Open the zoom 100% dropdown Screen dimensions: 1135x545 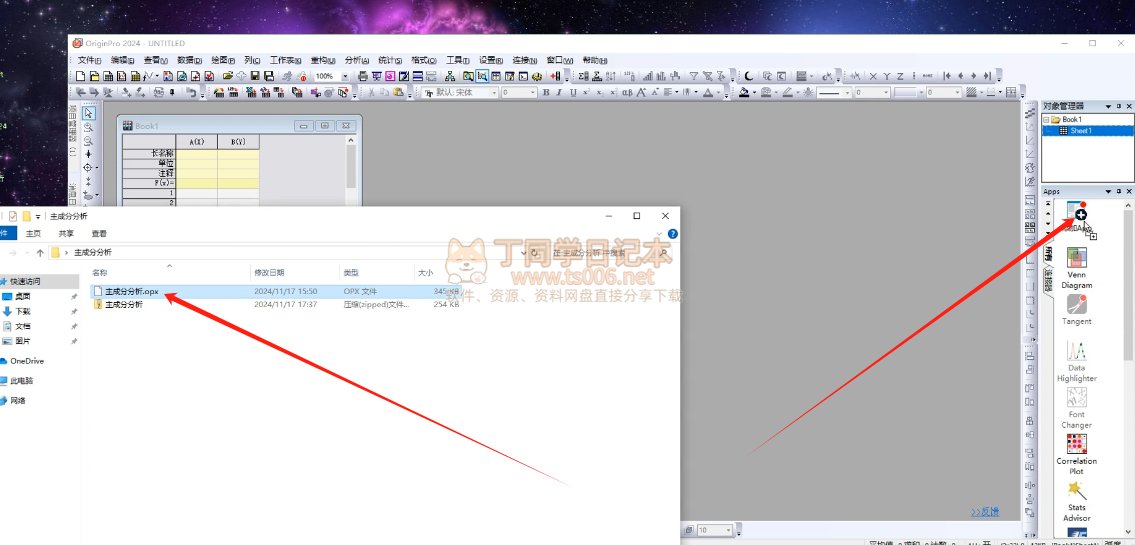(x=345, y=76)
